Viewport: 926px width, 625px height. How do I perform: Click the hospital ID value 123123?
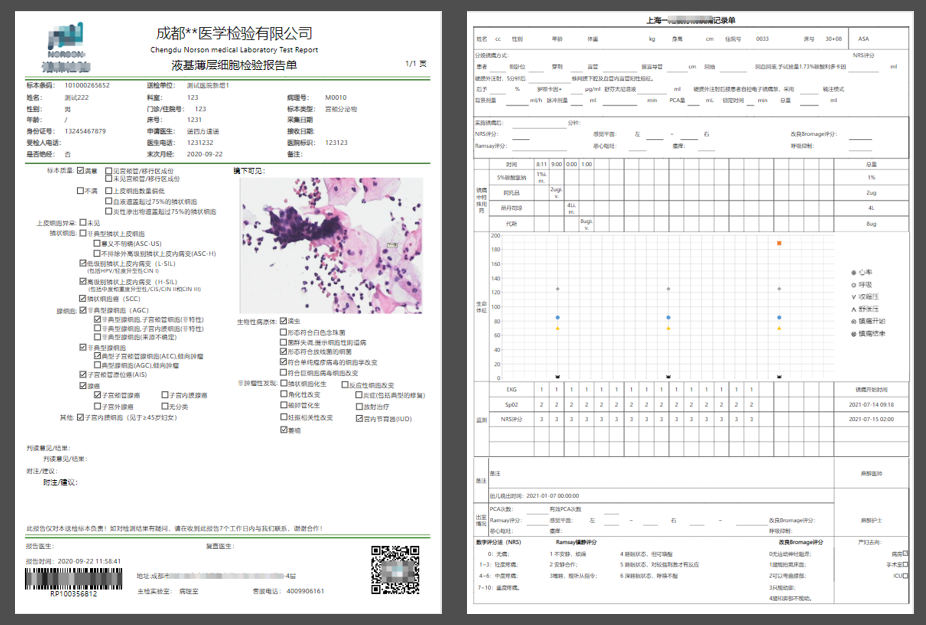[336, 143]
